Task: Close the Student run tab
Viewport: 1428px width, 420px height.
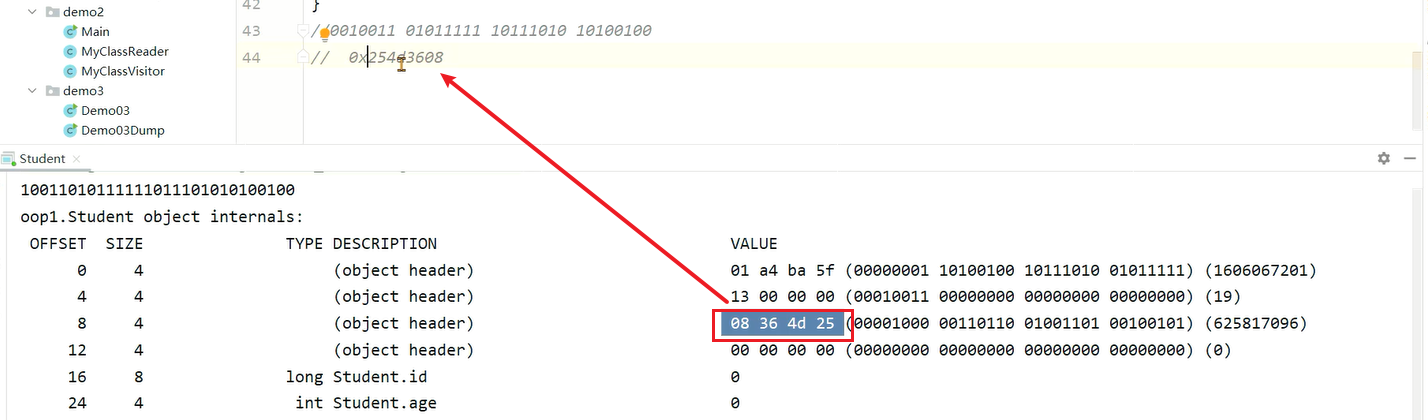Action: 77,158
